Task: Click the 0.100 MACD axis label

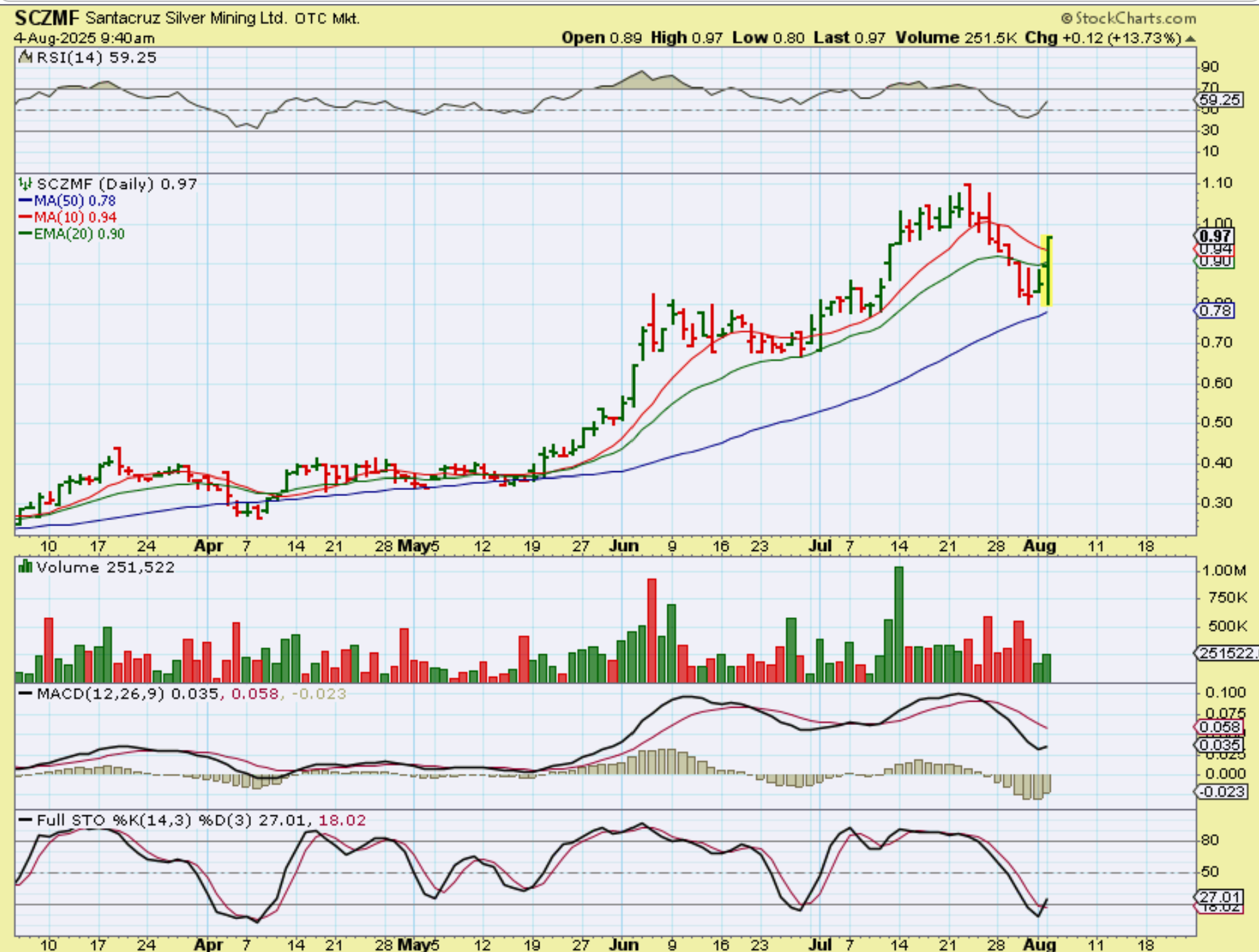Action: pyautogui.click(x=1226, y=692)
